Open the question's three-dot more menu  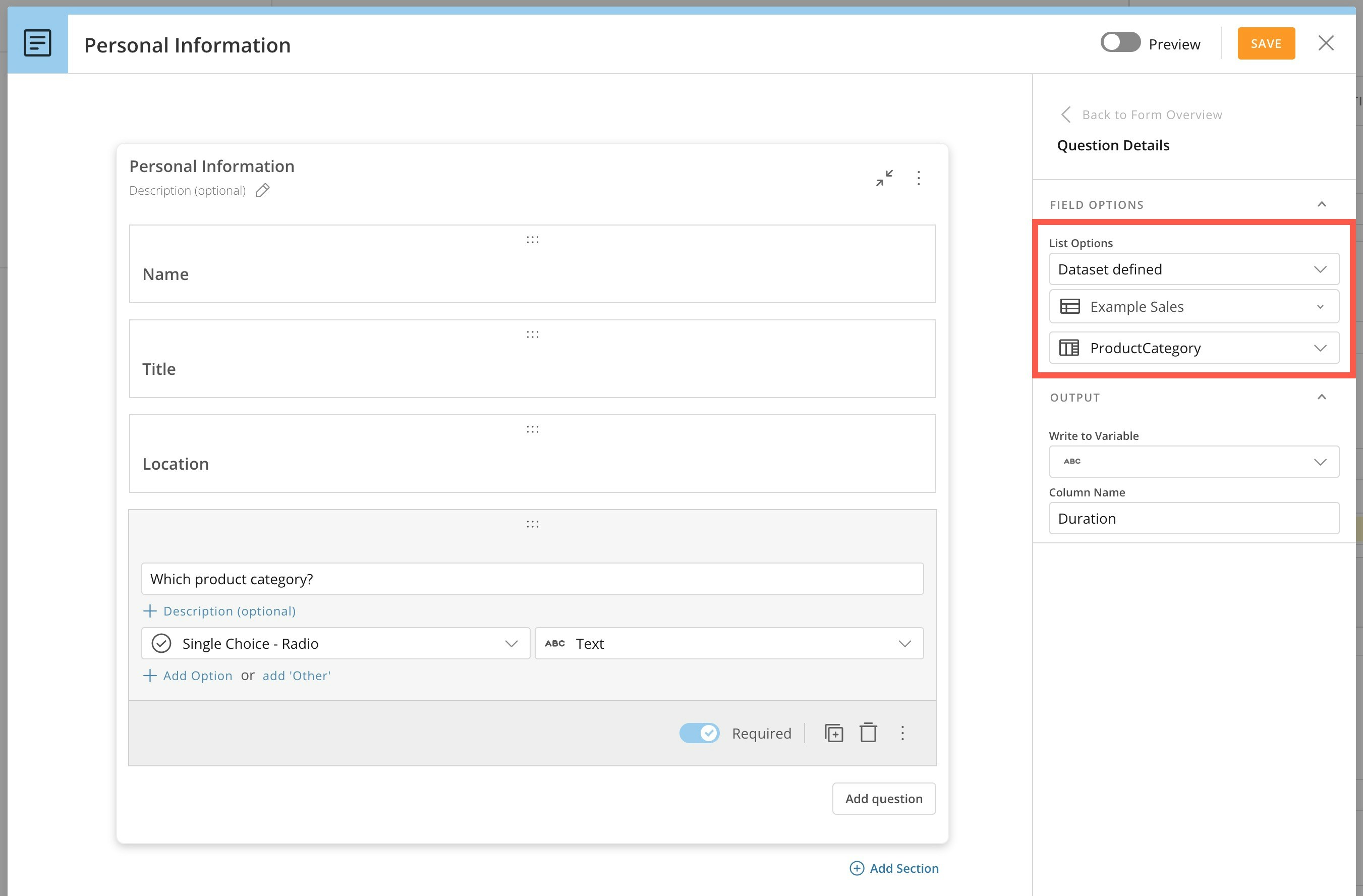click(x=902, y=733)
